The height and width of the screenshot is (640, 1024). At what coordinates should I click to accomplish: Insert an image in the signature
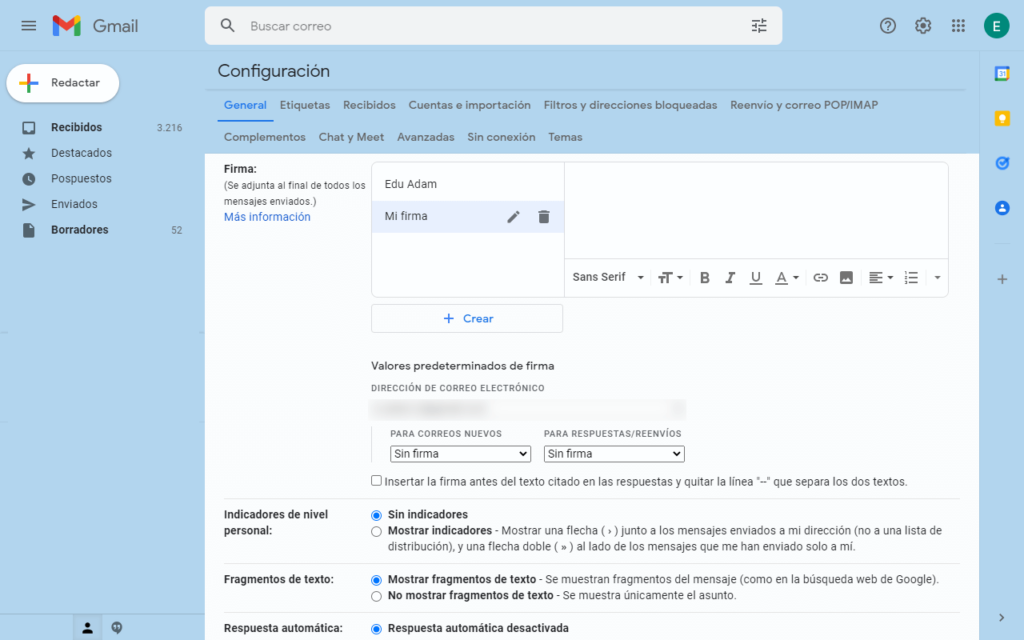[846, 278]
